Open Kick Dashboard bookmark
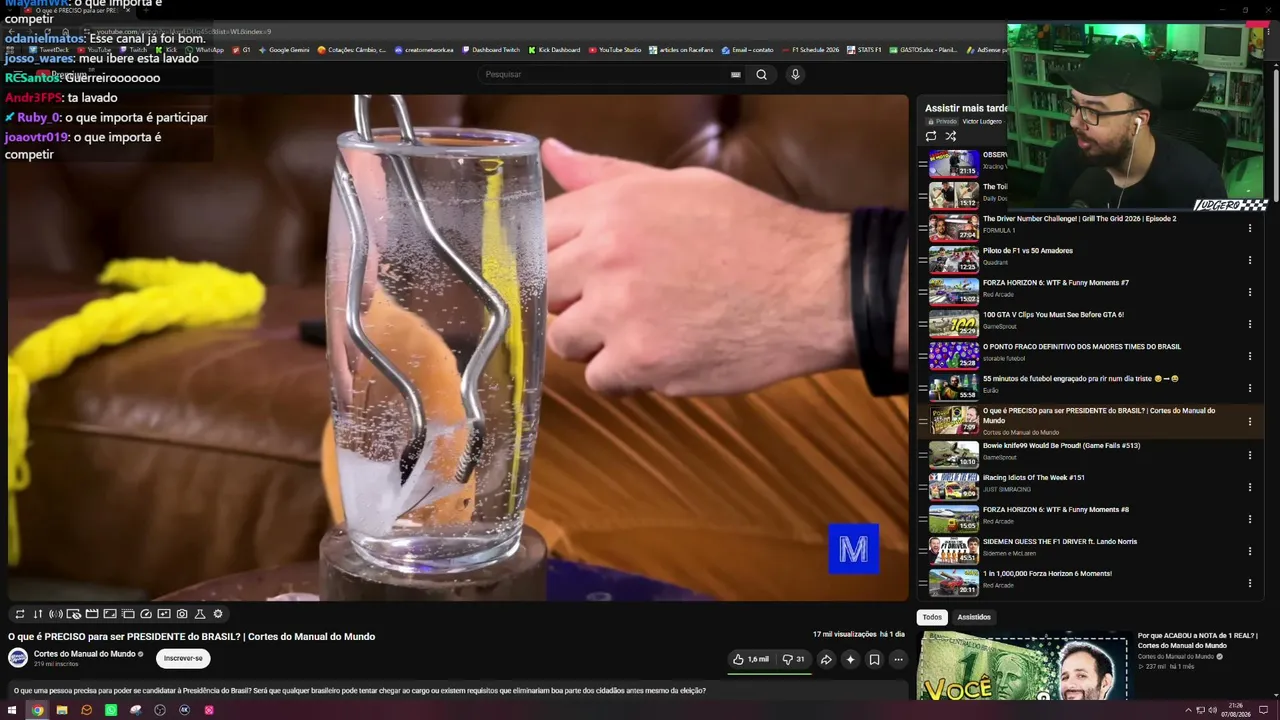The image size is (1280, 720). coord(553,50)
